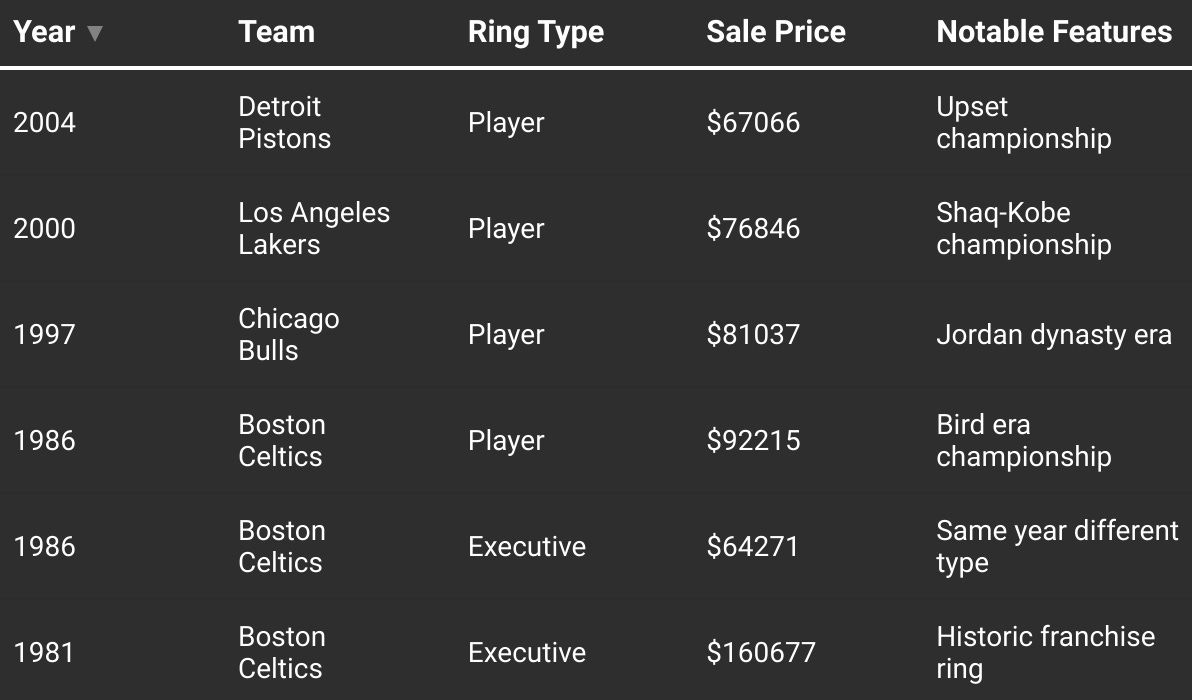Select the Los Angeles Lakers cell

point(313,229)
